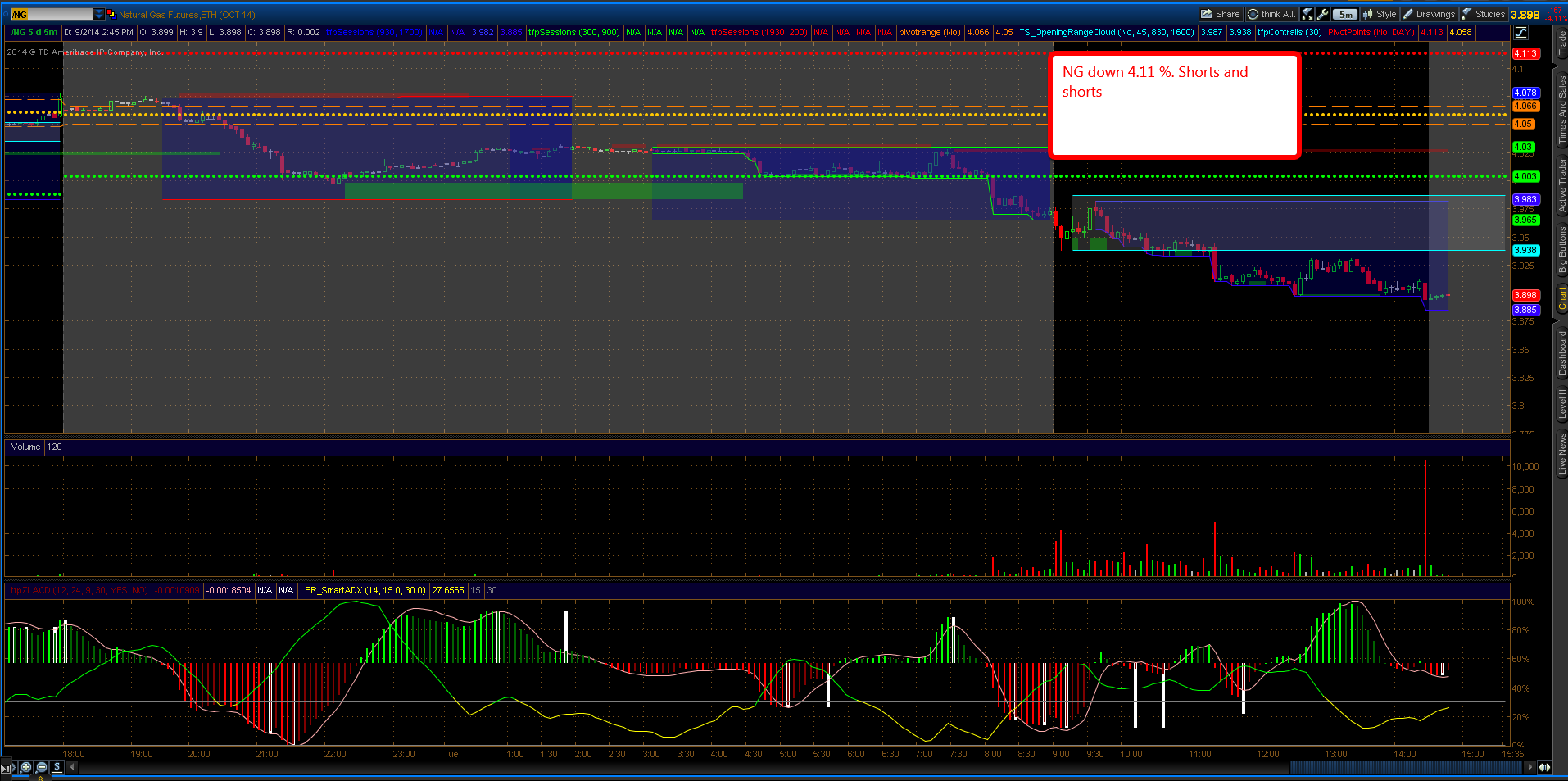1568x781 pixels.
Task: Click the Natural Gas Futures,ETH (OCT 14) title
Action: 187,15
